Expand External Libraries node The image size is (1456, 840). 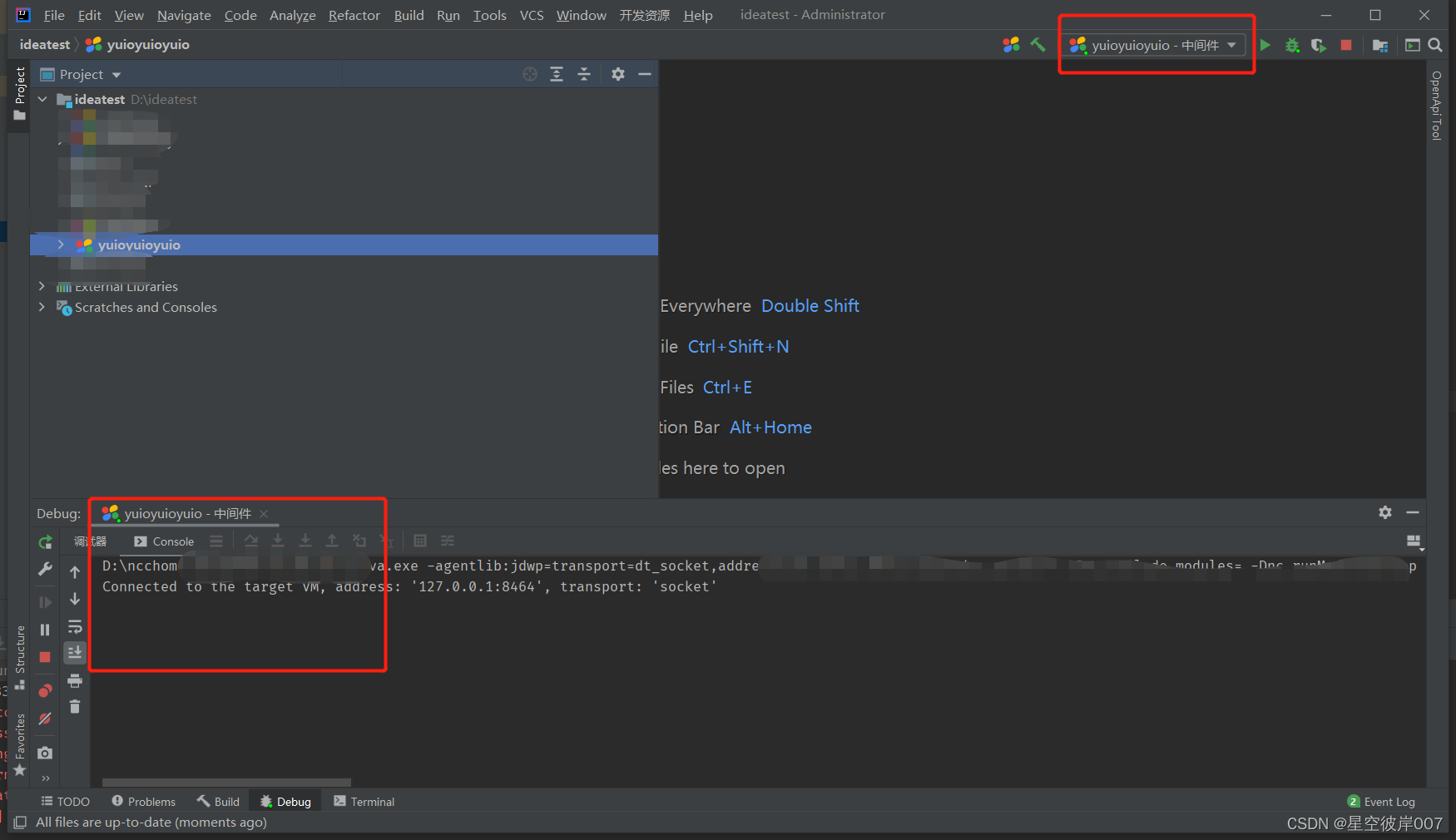click(42, 286)
